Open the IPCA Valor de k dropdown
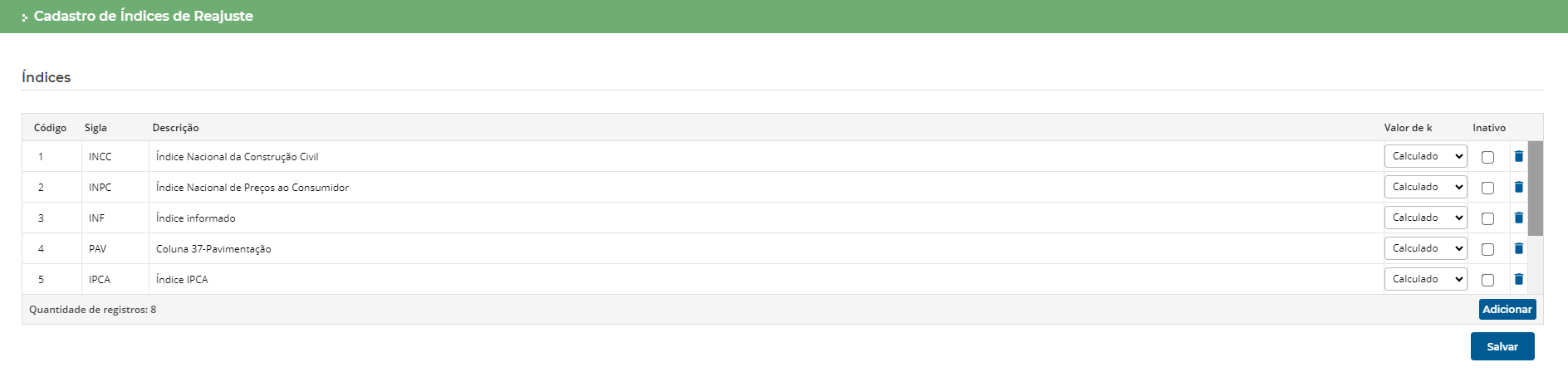This screenshot has height=377, width=1568. click(x=1425, y=279)
